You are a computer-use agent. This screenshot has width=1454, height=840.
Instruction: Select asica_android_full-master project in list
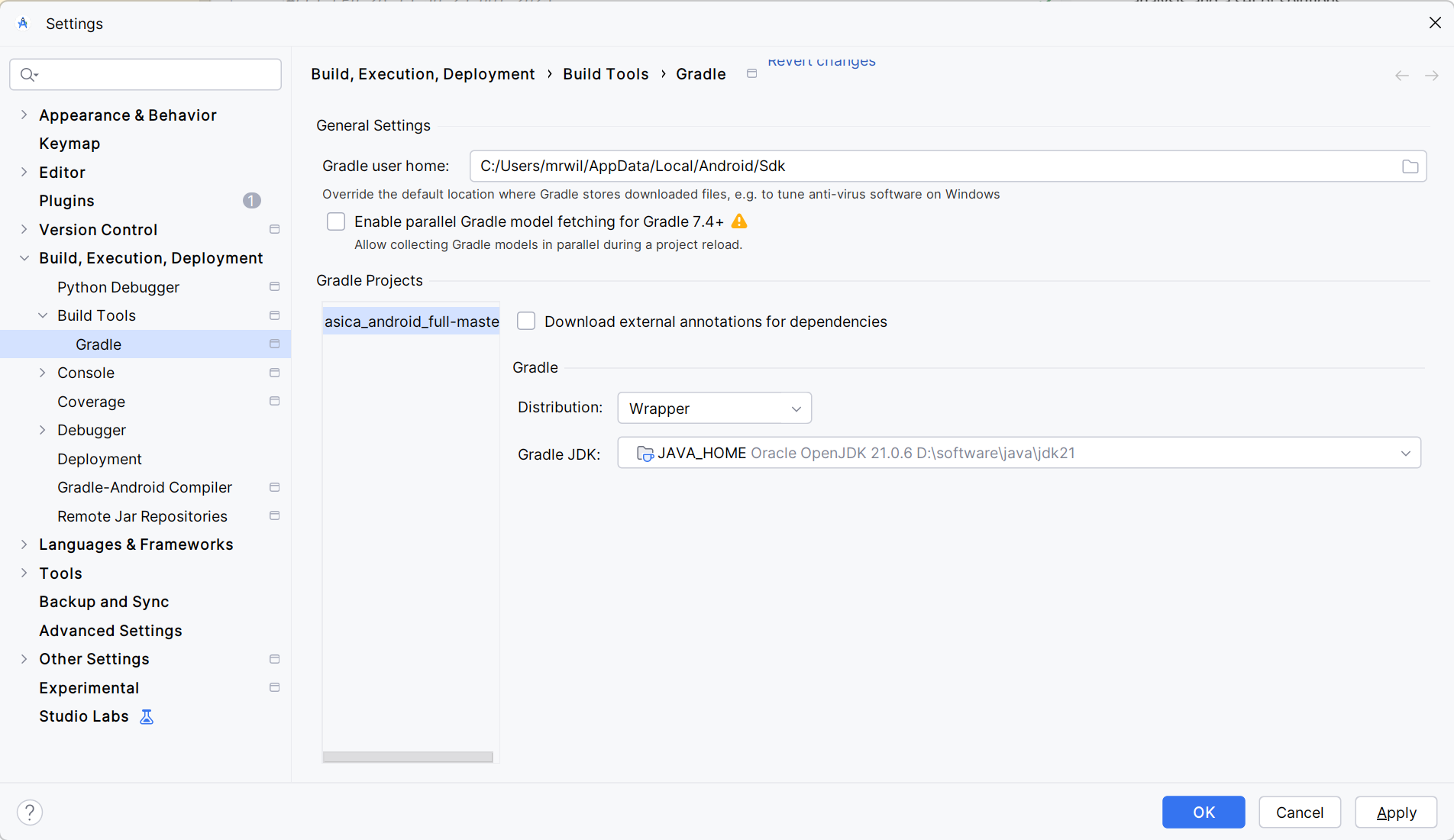point(412,321)
